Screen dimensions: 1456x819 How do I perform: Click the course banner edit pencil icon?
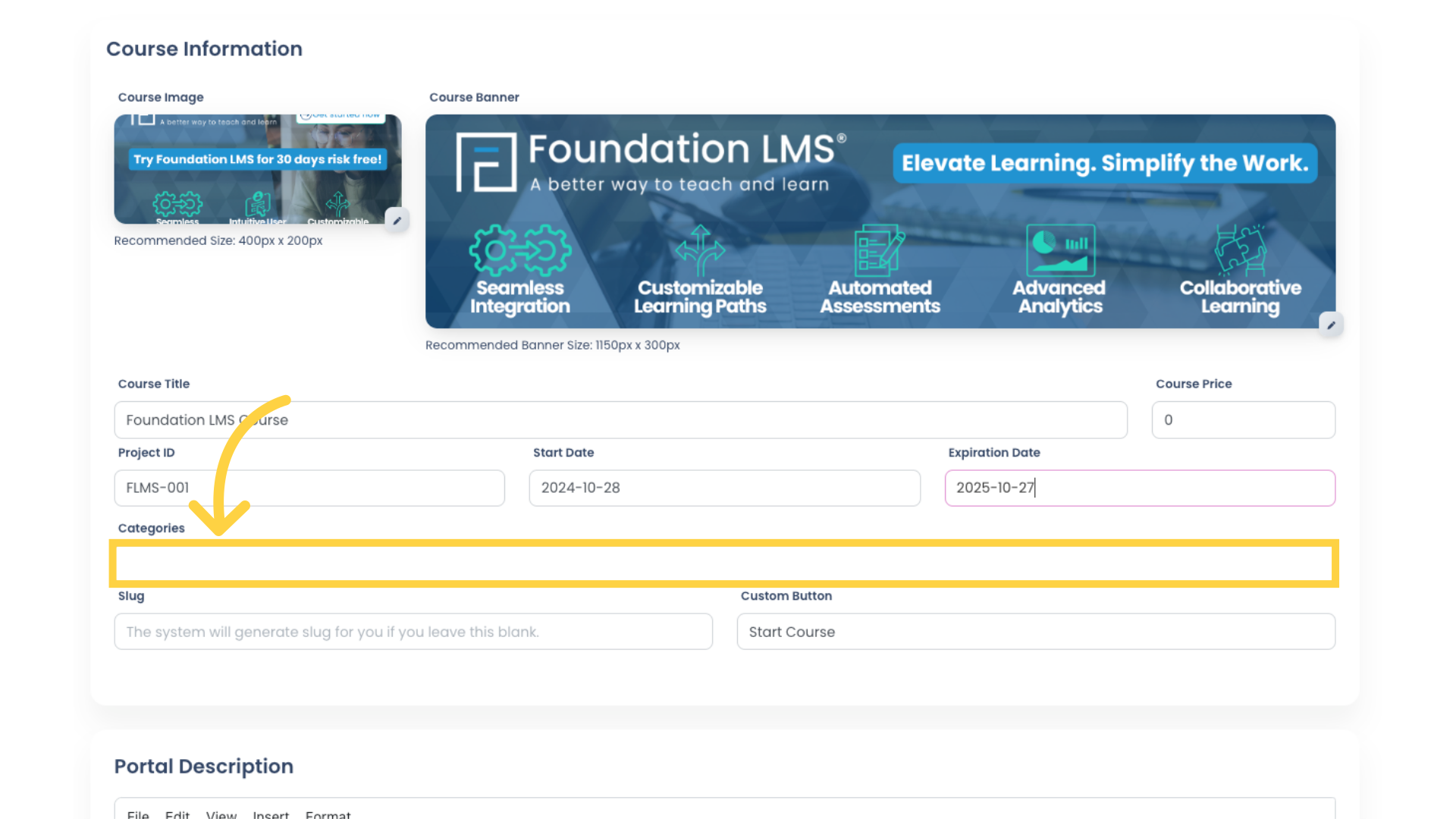1331,325
